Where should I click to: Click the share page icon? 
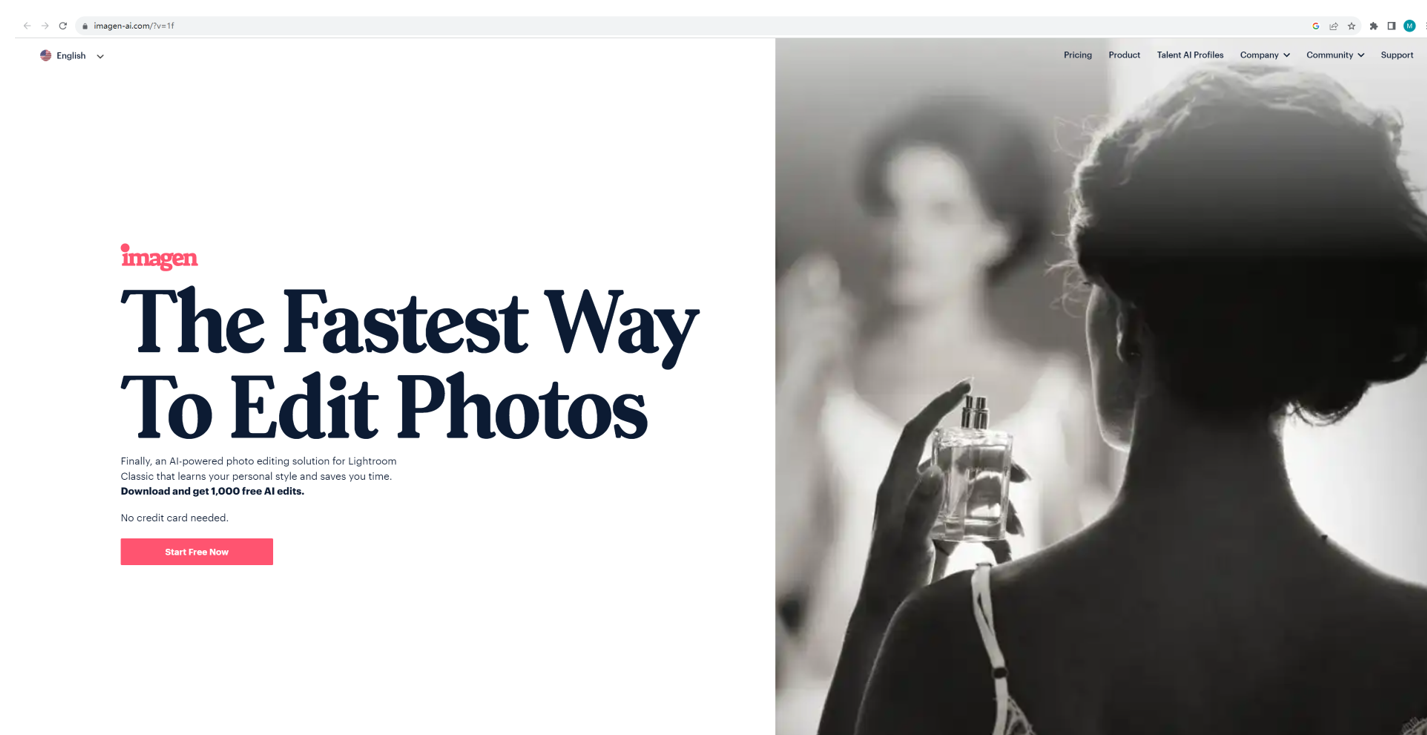pos(1334,26)
